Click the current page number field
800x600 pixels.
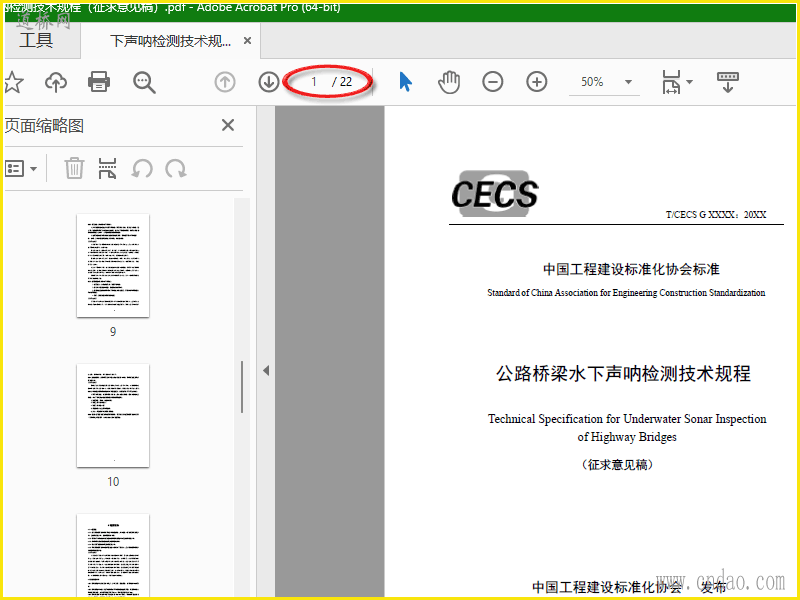[314, 82]
